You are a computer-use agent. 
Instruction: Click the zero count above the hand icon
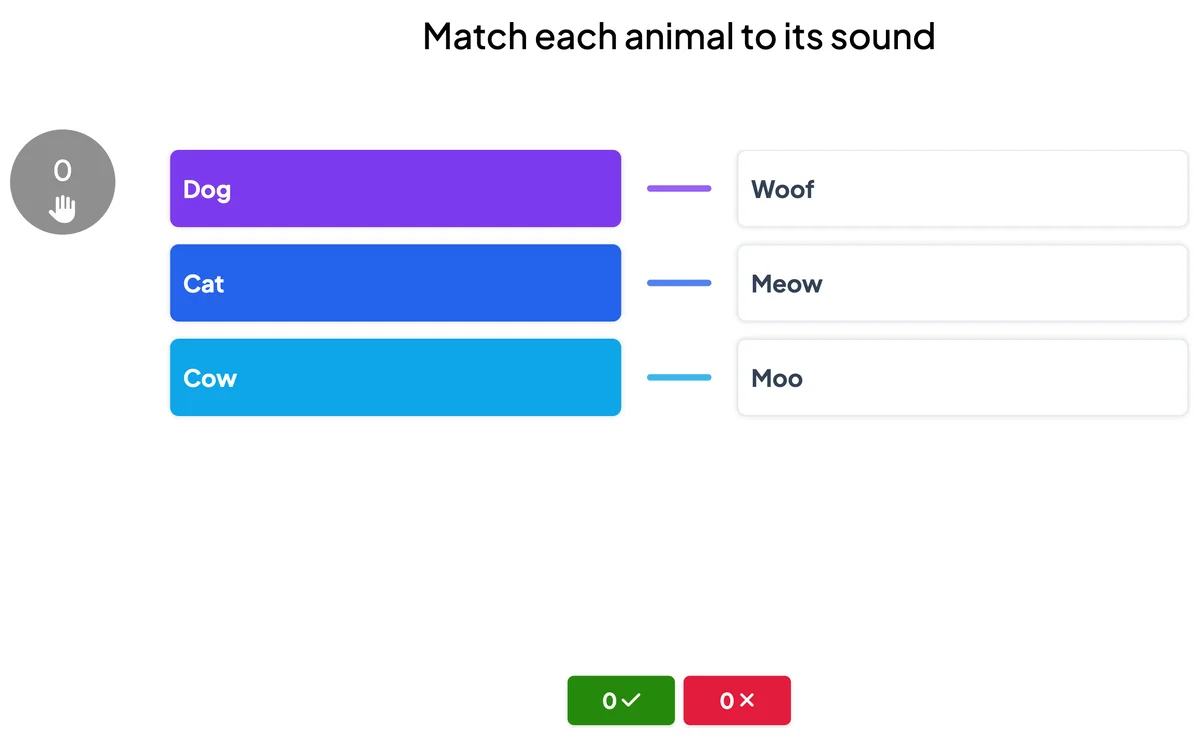click(62, 171)
